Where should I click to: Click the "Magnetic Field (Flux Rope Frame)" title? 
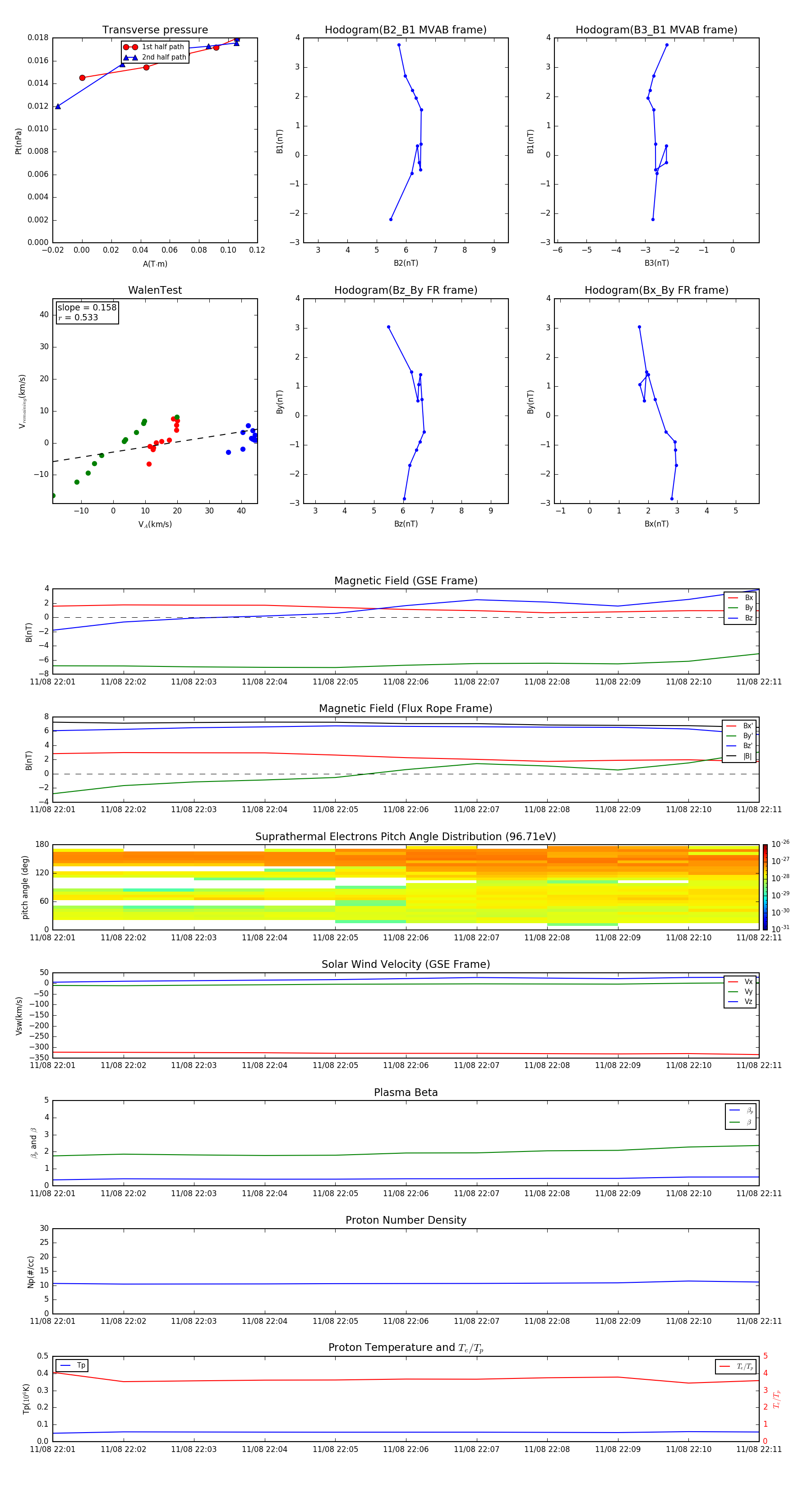click(406, 709)
